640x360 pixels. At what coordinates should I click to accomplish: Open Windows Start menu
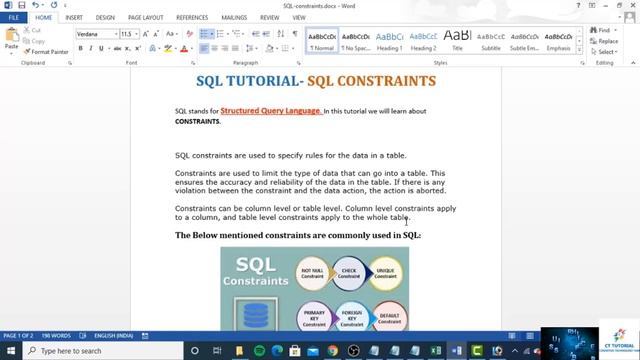pos(11,351)
